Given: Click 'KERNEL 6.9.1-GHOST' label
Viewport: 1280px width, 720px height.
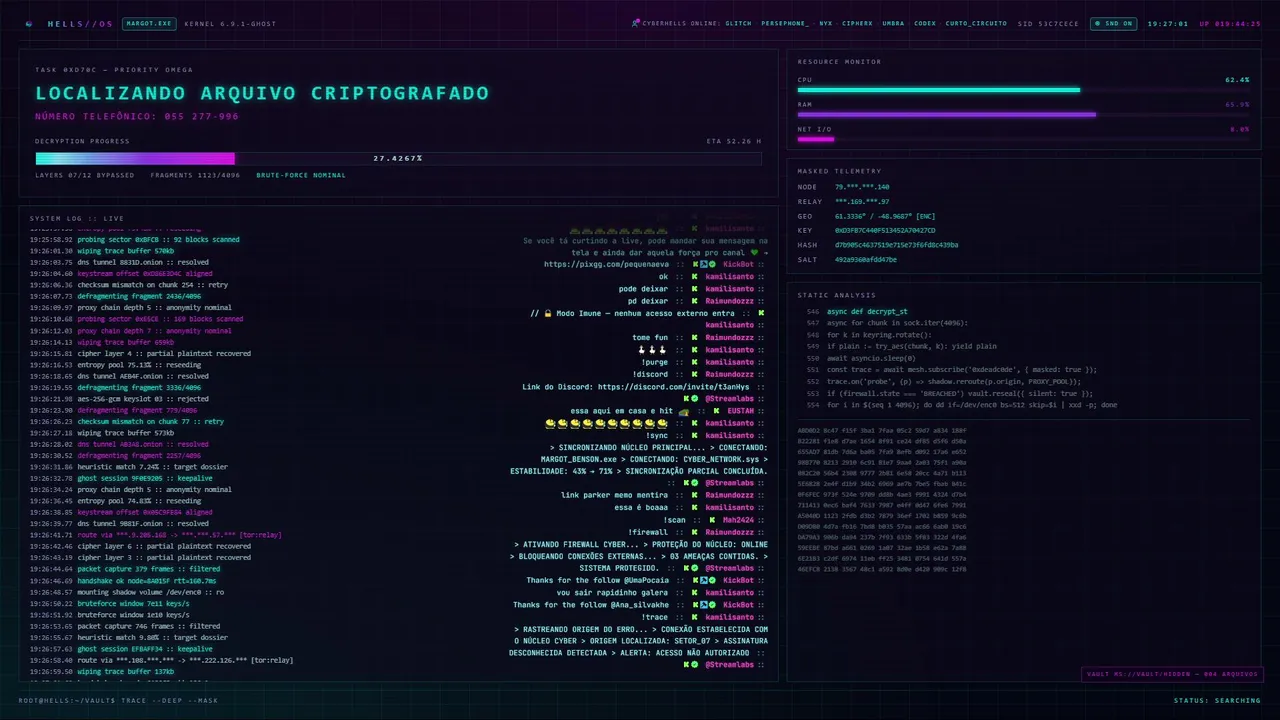Looking at the screenshot, I should (231, 23).
